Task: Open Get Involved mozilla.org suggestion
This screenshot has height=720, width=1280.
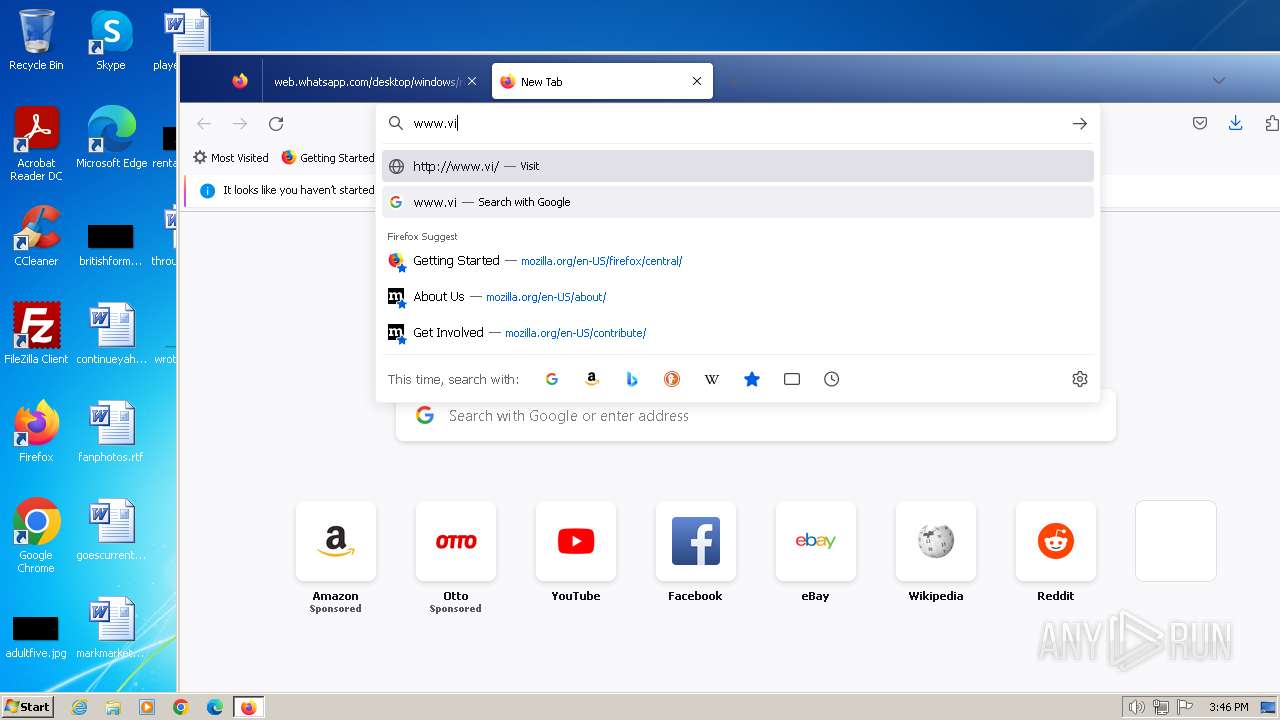Action: point(738,333)
